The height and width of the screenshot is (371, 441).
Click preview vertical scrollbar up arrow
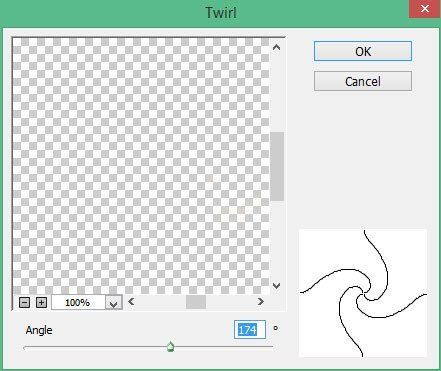276,47
